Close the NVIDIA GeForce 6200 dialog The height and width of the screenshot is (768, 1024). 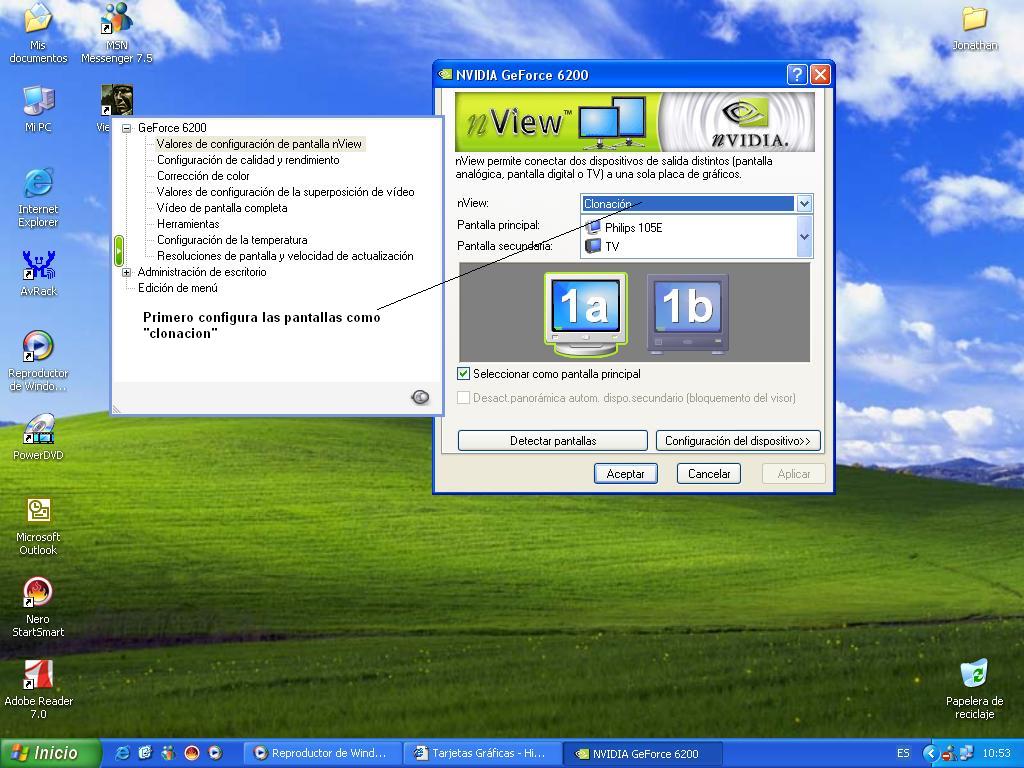point(820,75)
